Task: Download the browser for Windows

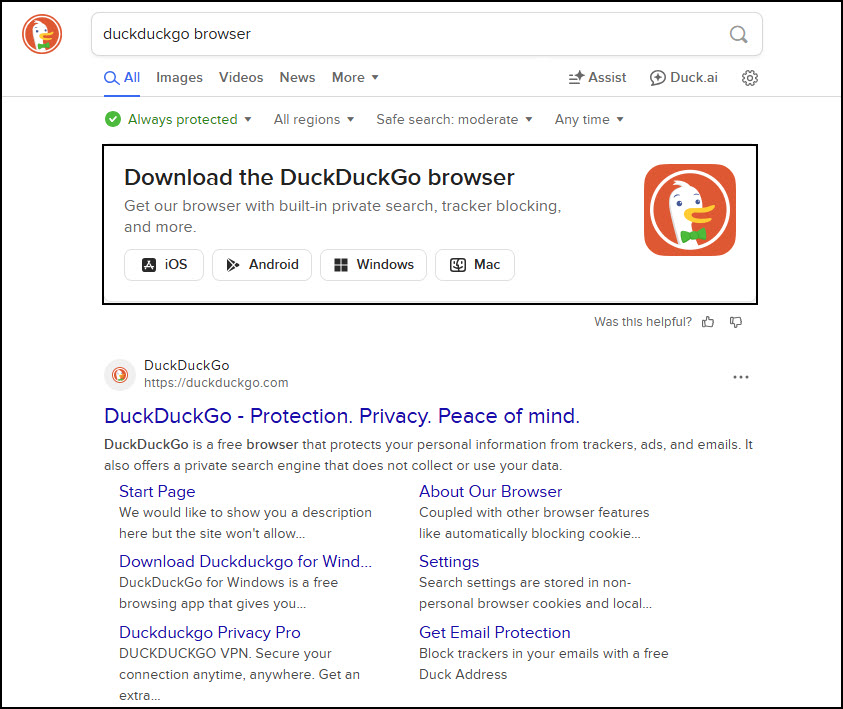Action: [x=373, y=265]
